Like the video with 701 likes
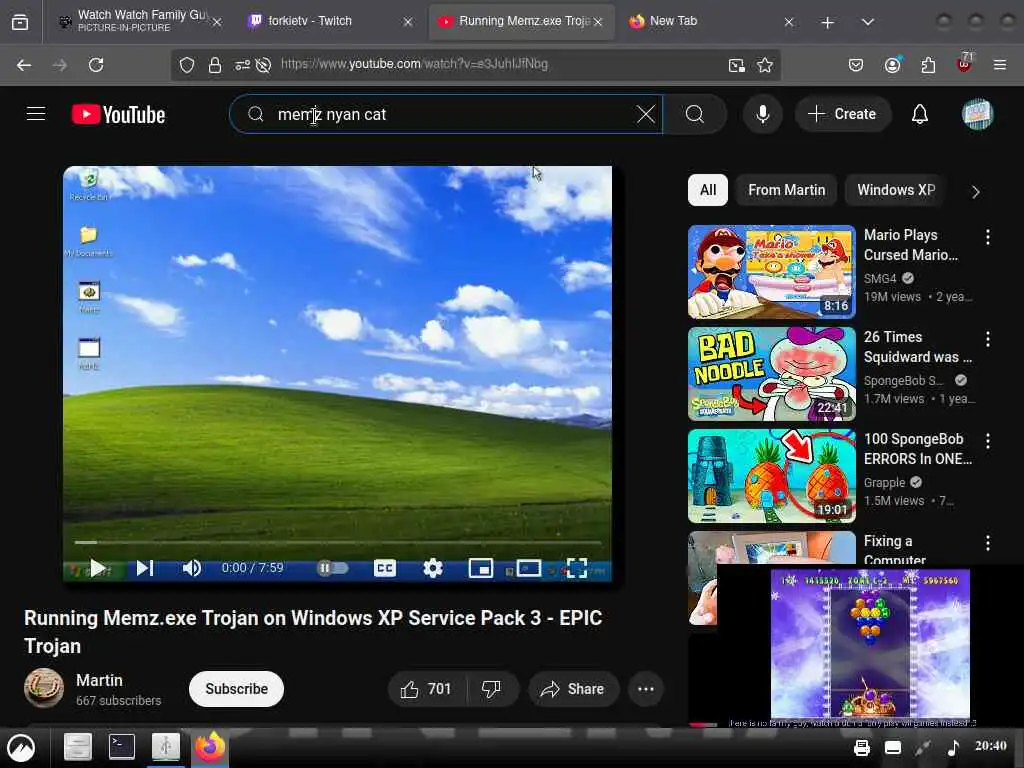1024x768 pixels. (x=426, y=689)
